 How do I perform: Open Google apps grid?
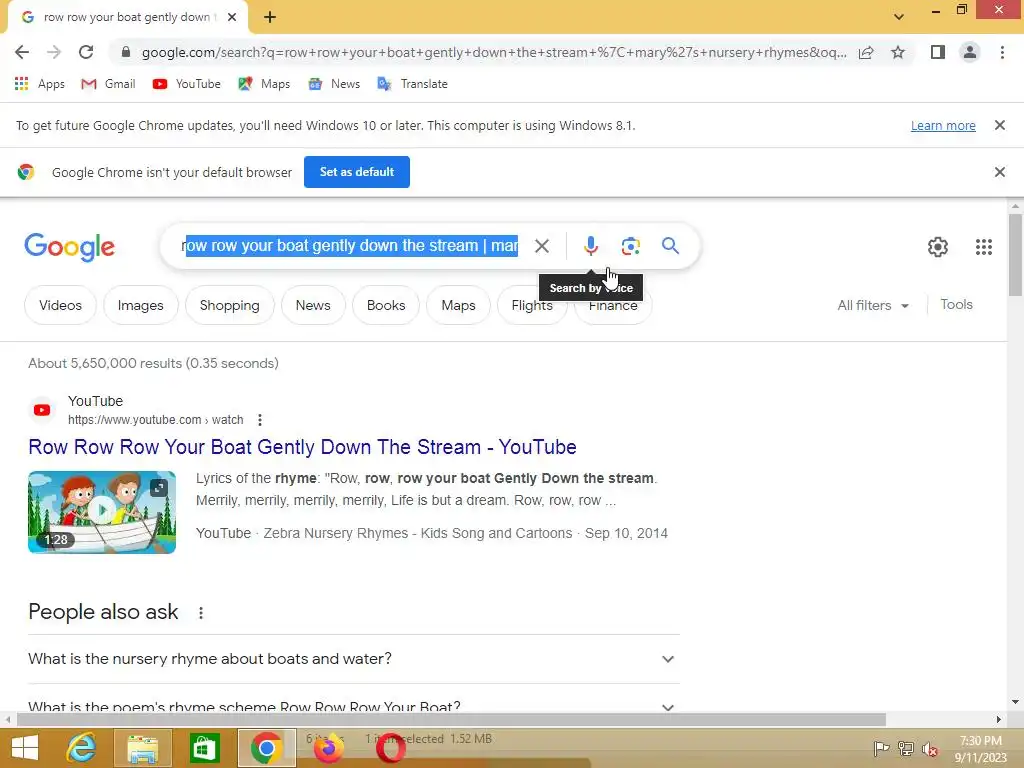pos(984,247)
